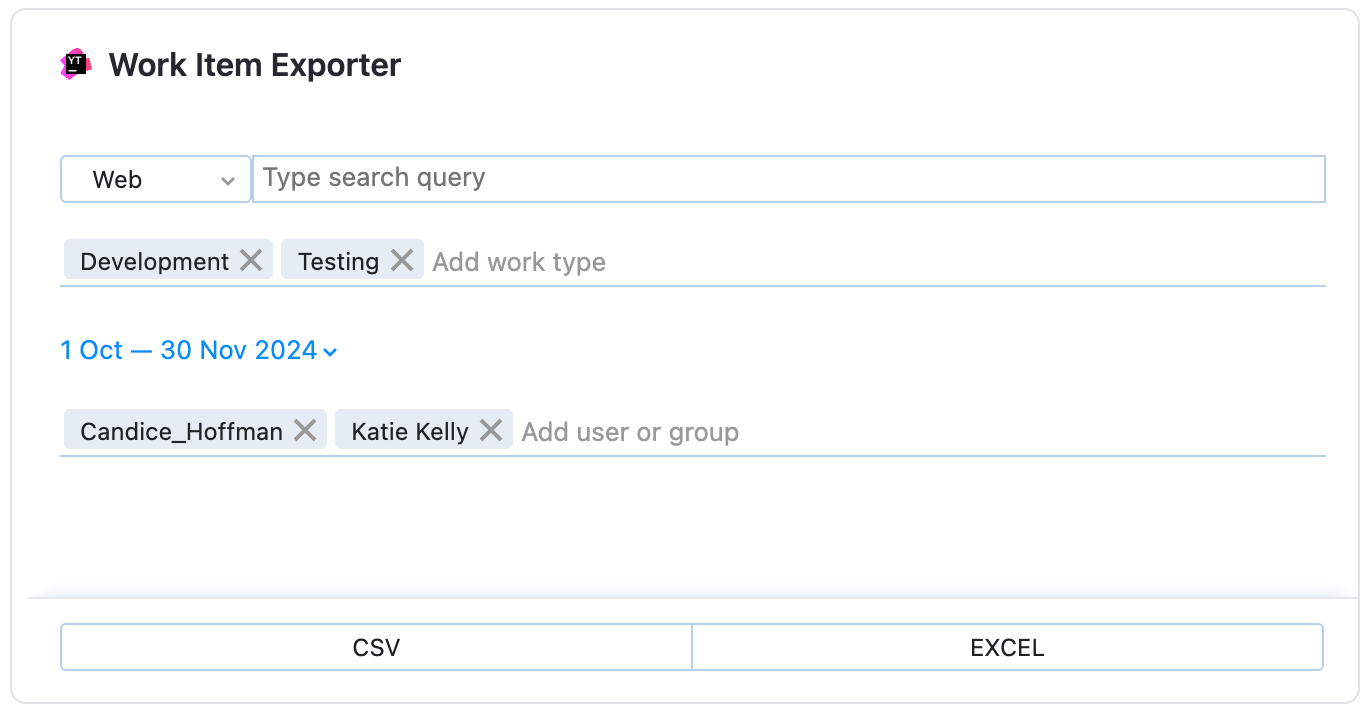This screenshot has width=1366, height=710.
Task: Click the Work Item Exporter title
Action: coord(255,64)
